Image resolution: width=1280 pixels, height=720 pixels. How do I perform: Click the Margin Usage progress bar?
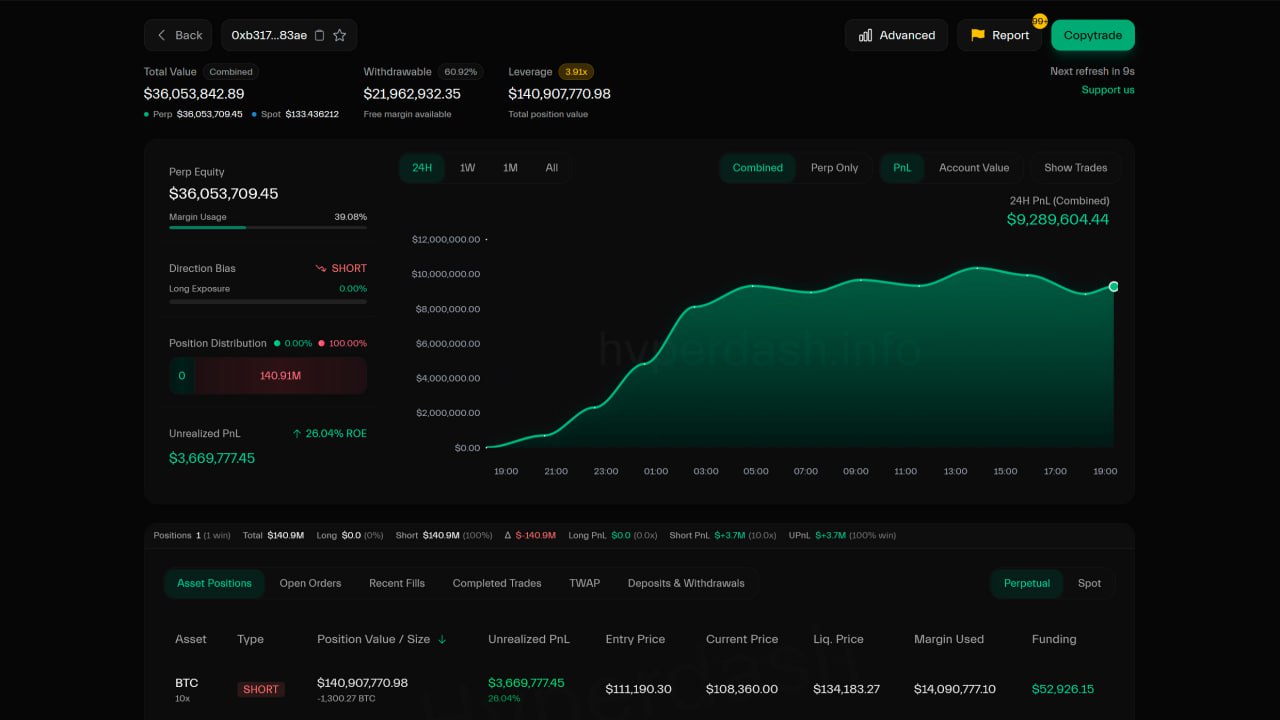coord(267,228)
